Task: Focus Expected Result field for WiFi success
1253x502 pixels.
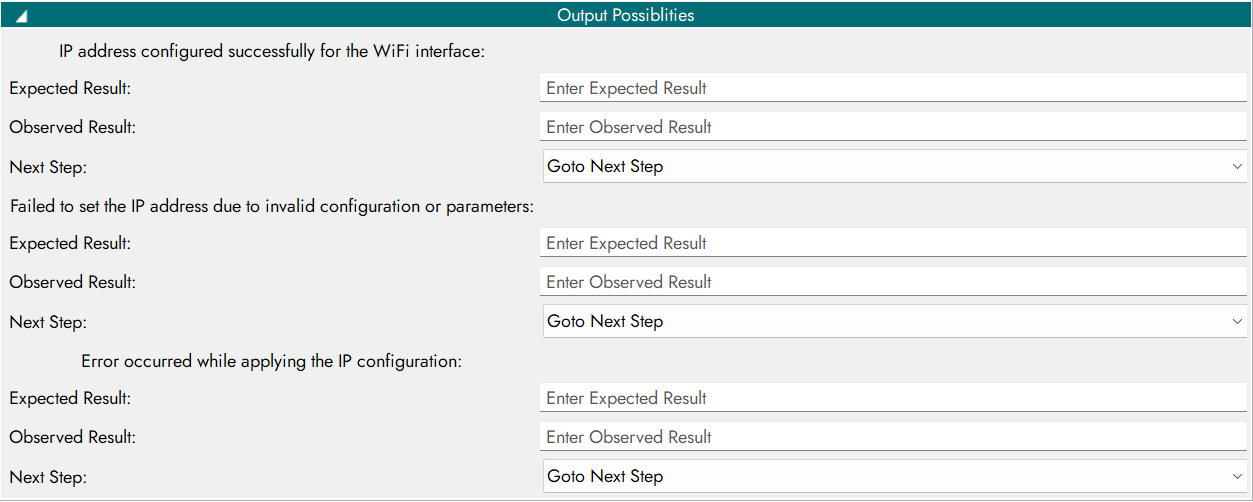Action: click(x=893, y=88)
